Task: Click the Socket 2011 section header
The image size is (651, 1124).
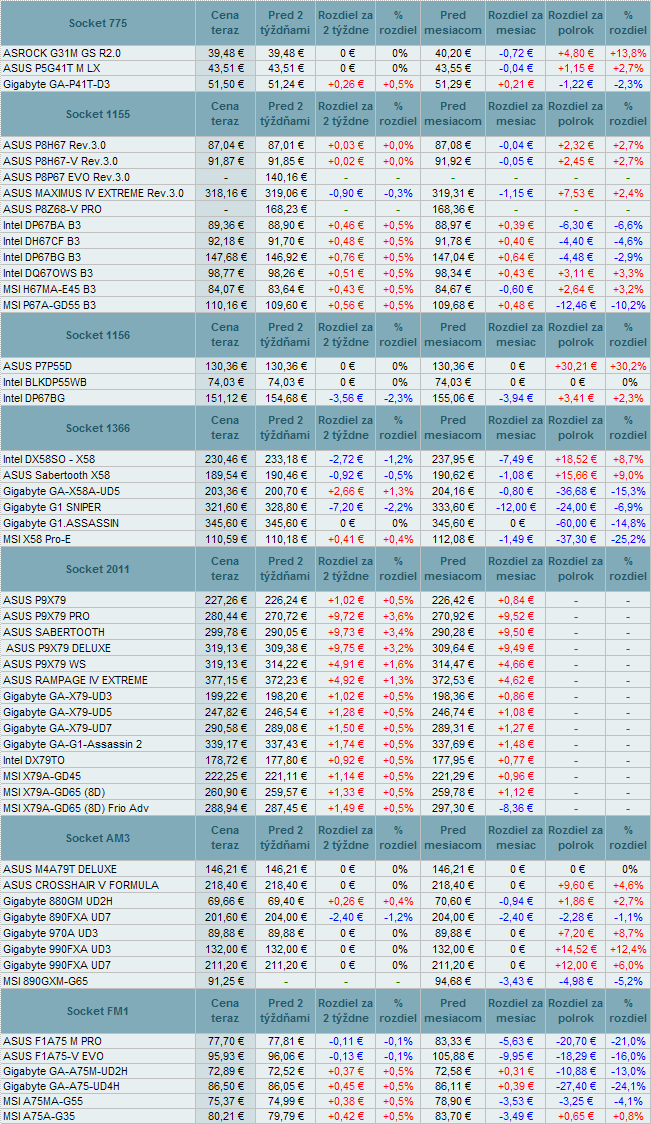Action: (98, 569)
